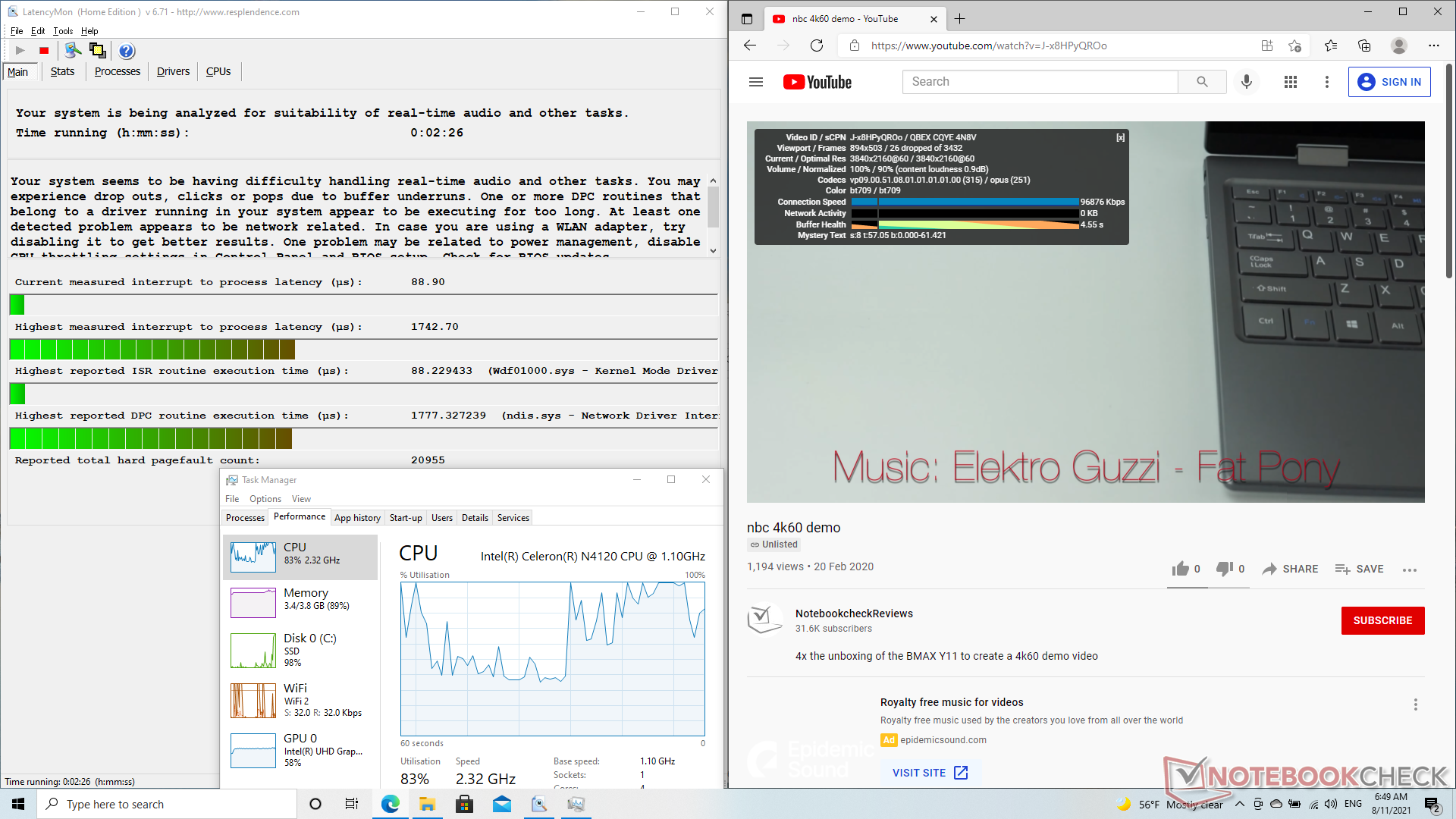Close the stats for nerds overlay

[1120, 137]
